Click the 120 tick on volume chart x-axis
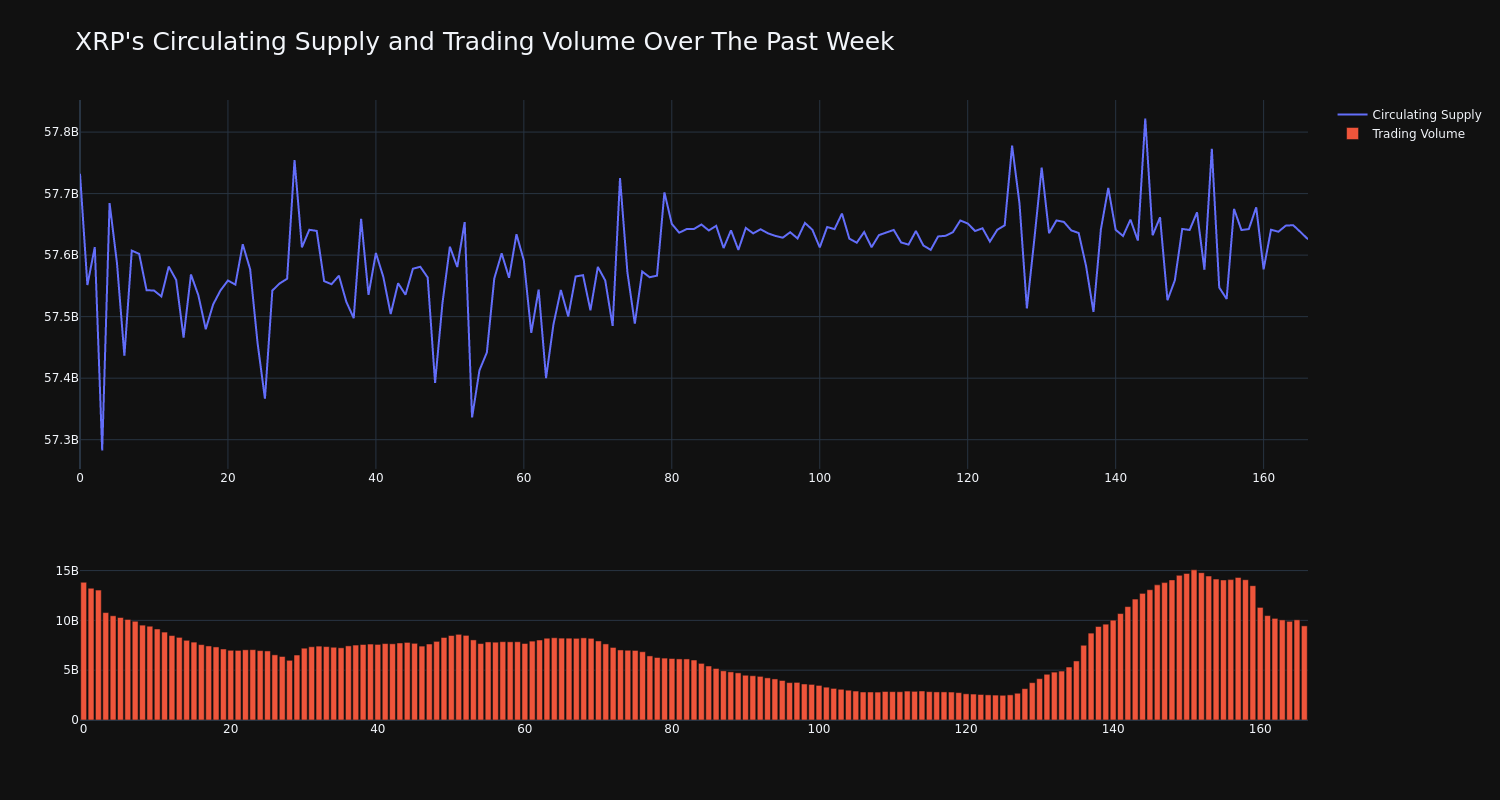 [966, 729]
